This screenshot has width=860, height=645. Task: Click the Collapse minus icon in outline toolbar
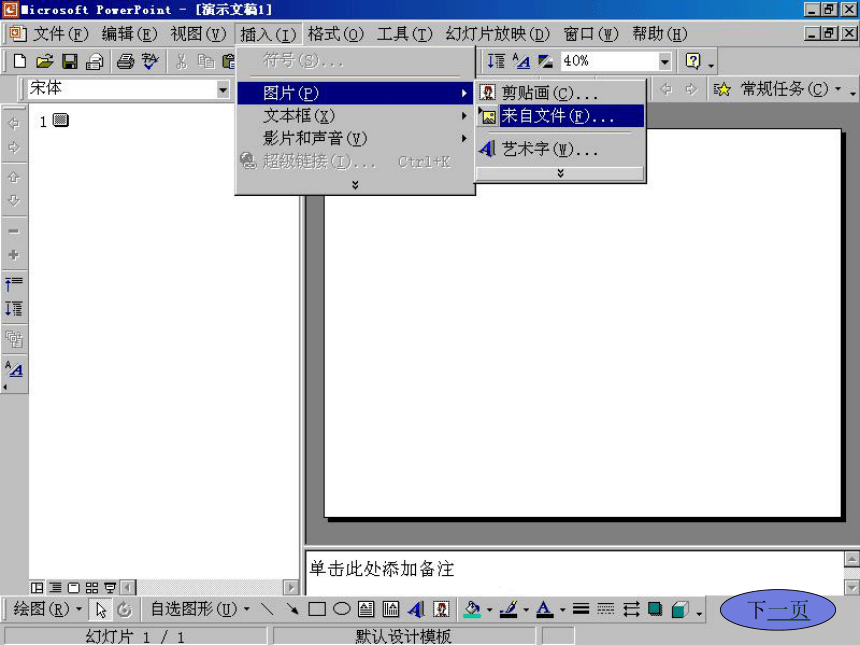[14, 231]
